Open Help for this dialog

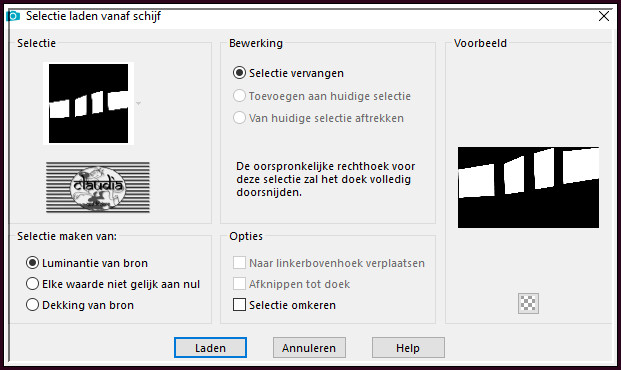[x=408, y=347]
